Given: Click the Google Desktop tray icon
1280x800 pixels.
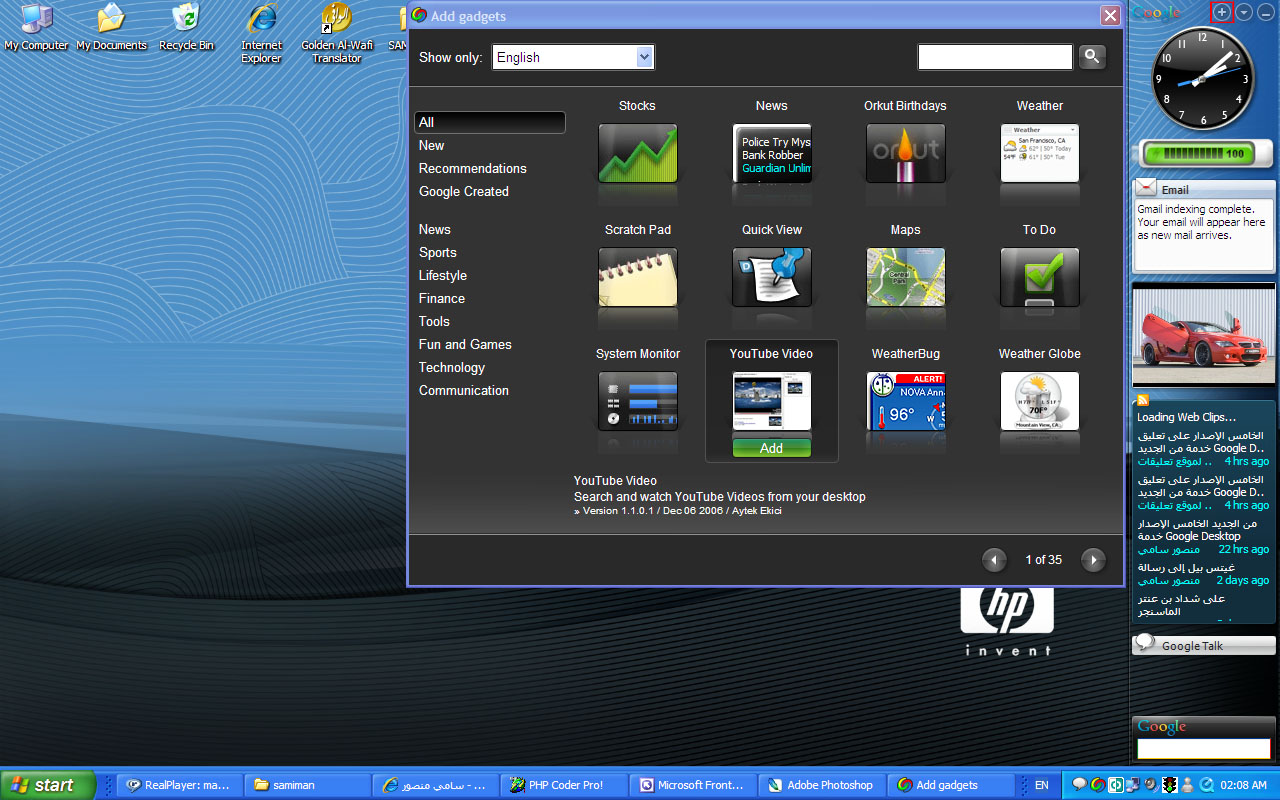Looking at the screenshot, I should pyautogui.click(x=1097, y=785).
